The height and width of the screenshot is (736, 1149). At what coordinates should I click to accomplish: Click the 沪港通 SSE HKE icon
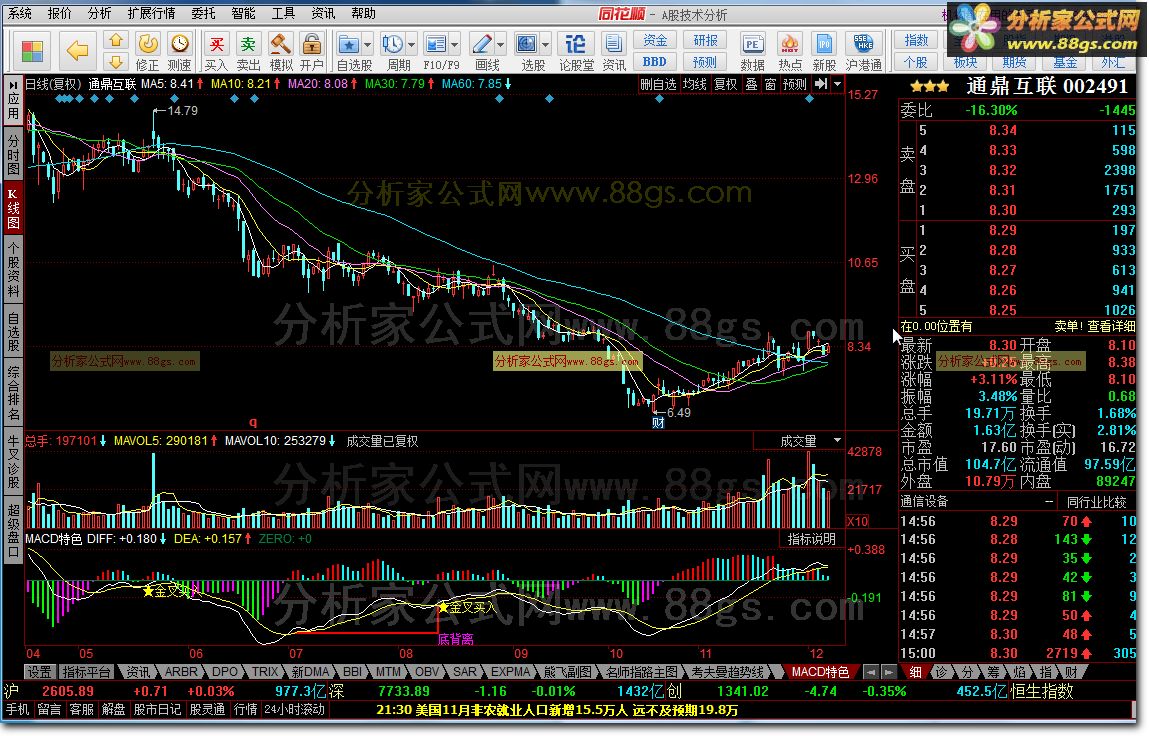point(863,52)
